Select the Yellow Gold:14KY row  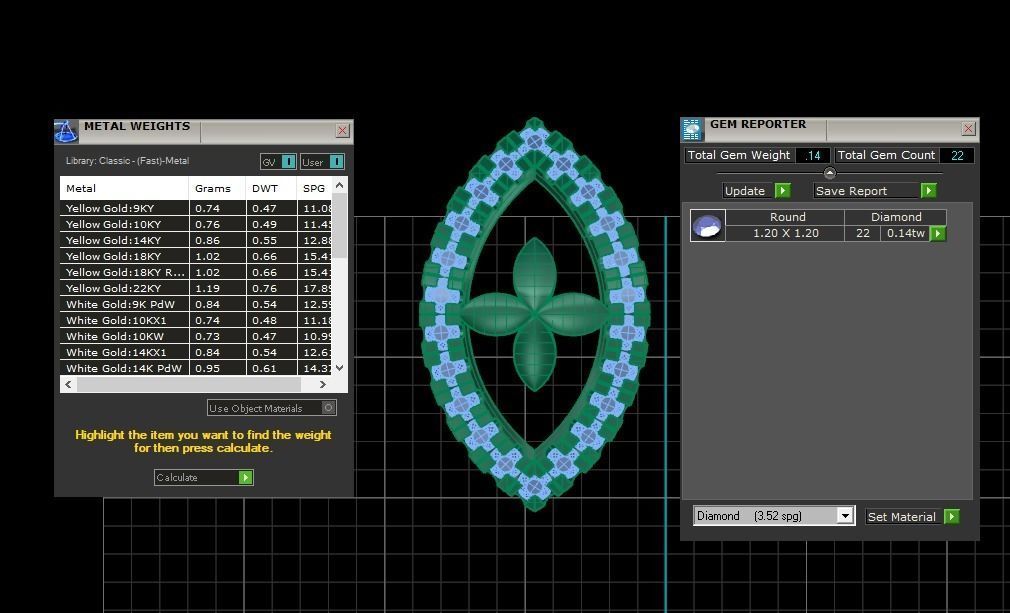(x=196, y=240)
